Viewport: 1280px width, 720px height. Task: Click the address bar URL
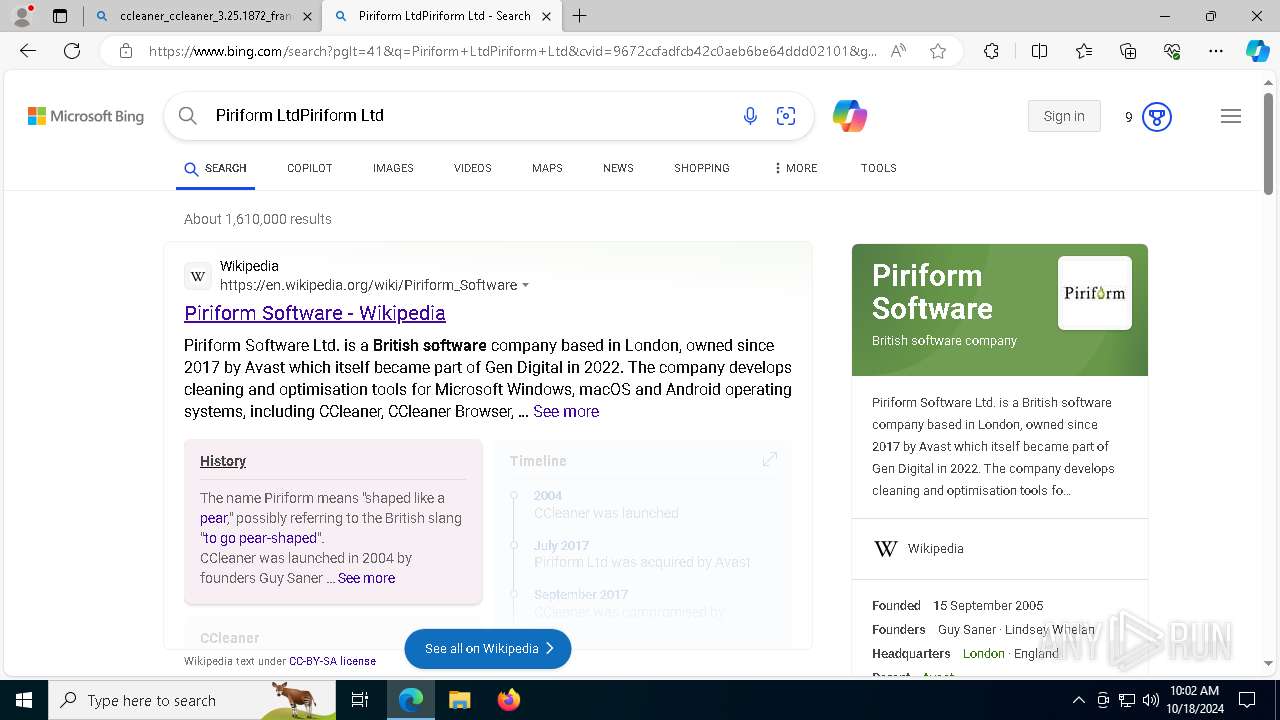[512, 51]
